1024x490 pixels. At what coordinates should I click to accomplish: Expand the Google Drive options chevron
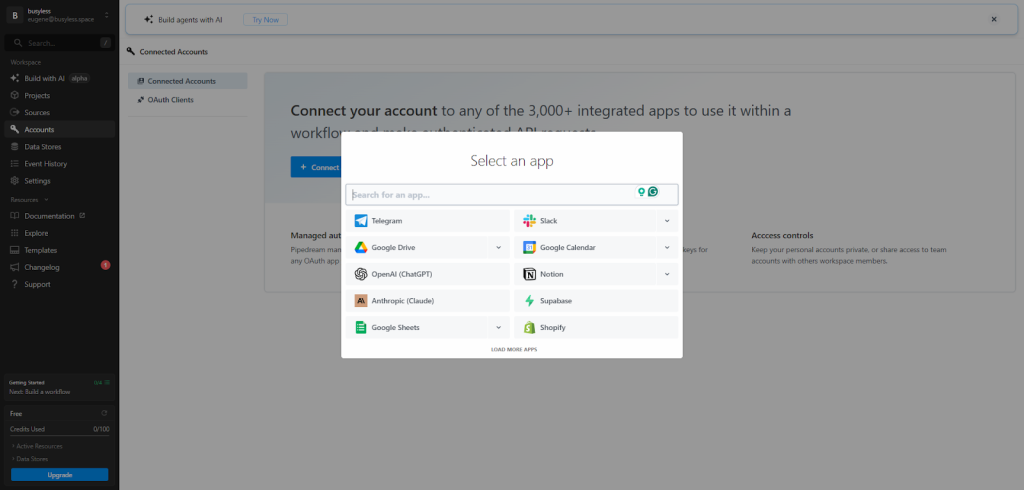498,247
